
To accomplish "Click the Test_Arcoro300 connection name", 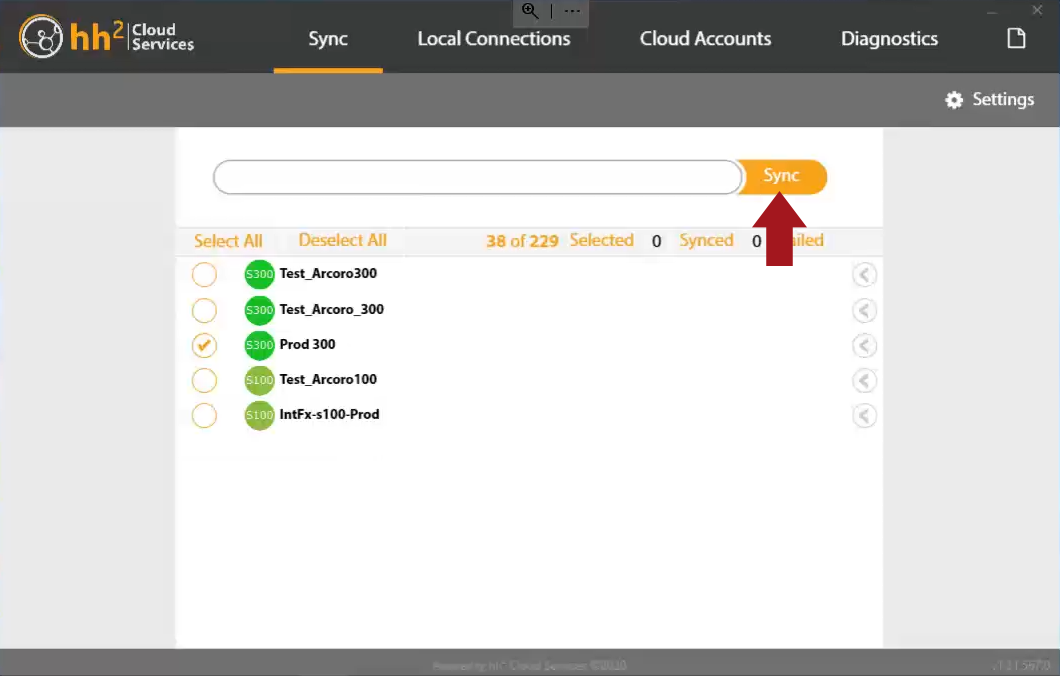I will [328, 274].
